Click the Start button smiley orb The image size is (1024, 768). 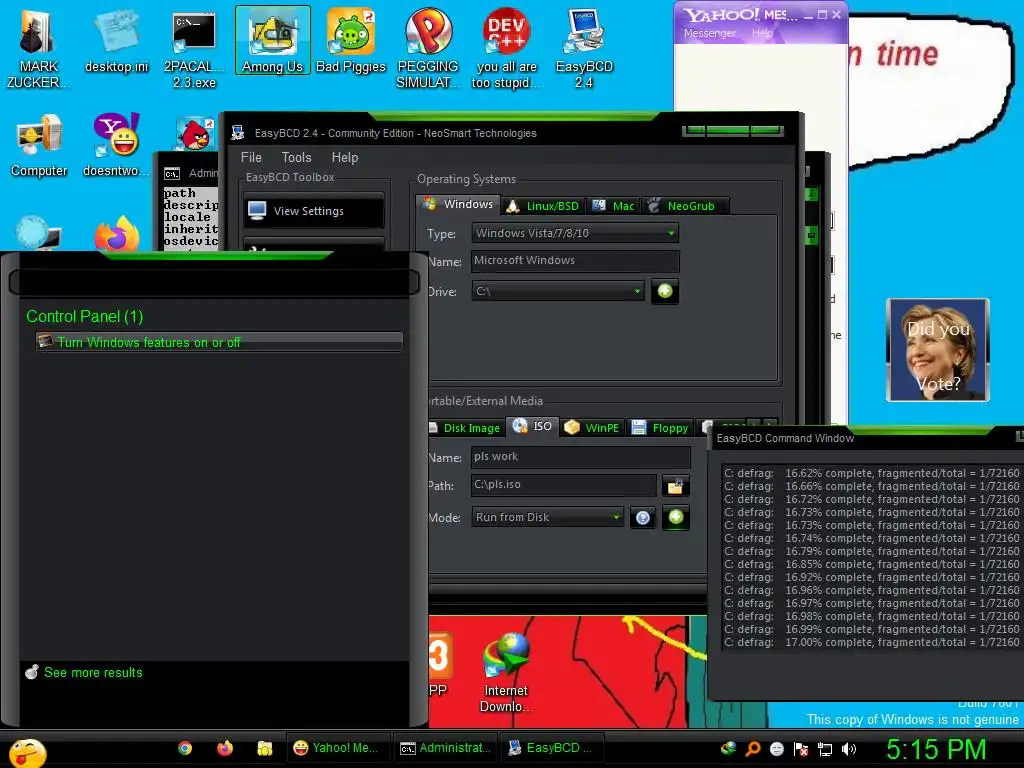(27, 752)
